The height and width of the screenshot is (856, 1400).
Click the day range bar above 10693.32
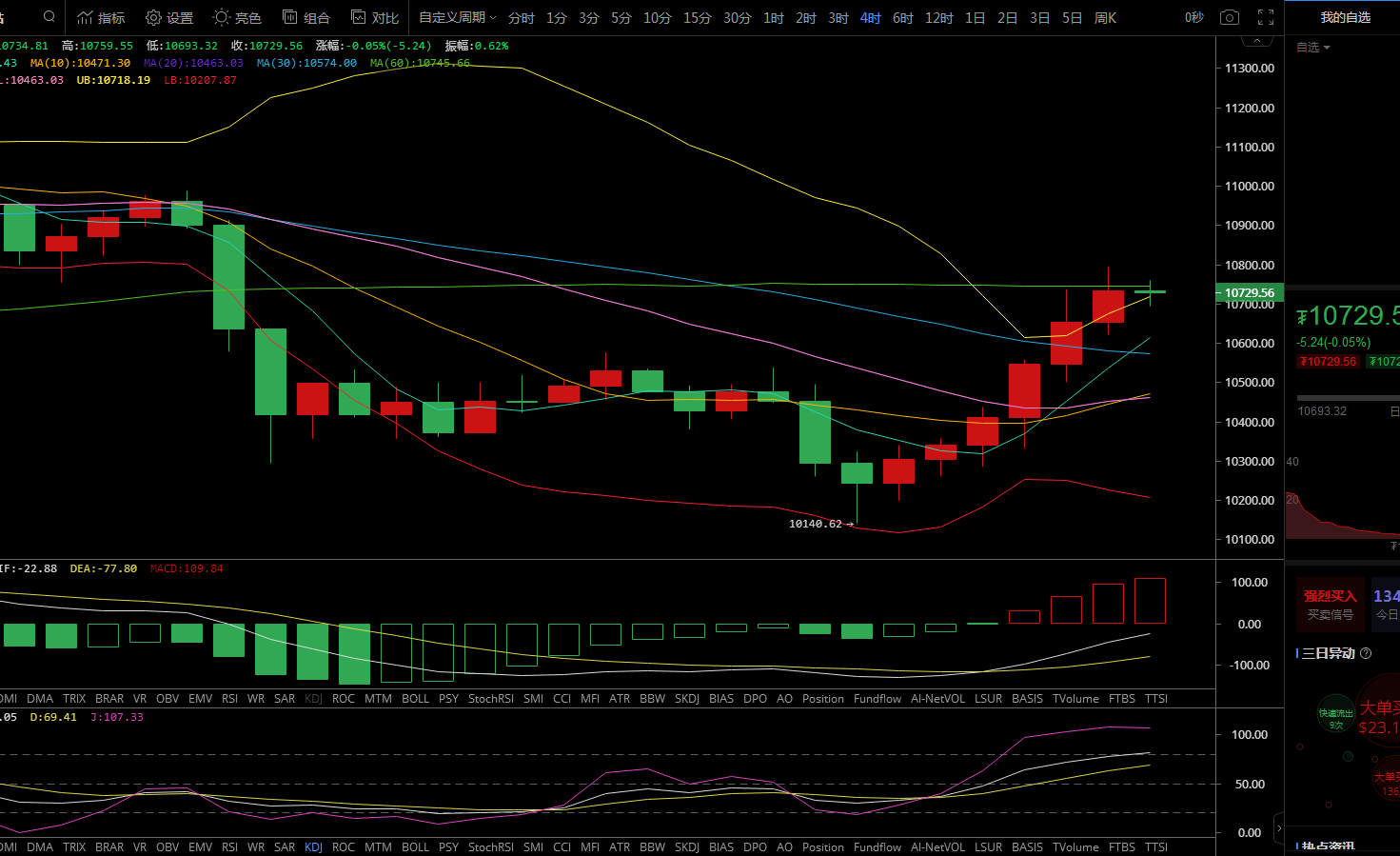coord(1349,398)
